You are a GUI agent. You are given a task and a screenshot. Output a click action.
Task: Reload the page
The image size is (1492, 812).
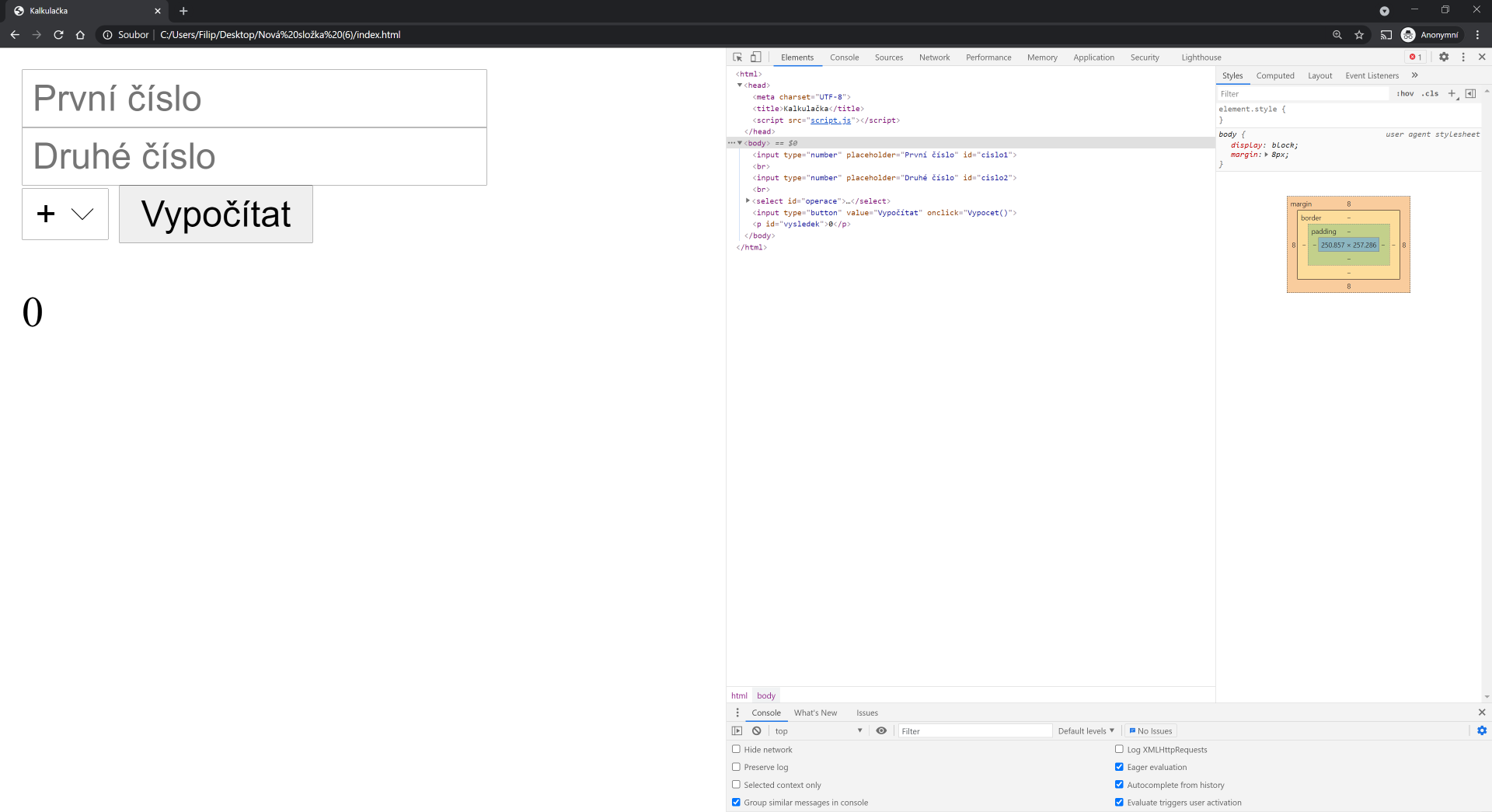(x=58, y=35)
